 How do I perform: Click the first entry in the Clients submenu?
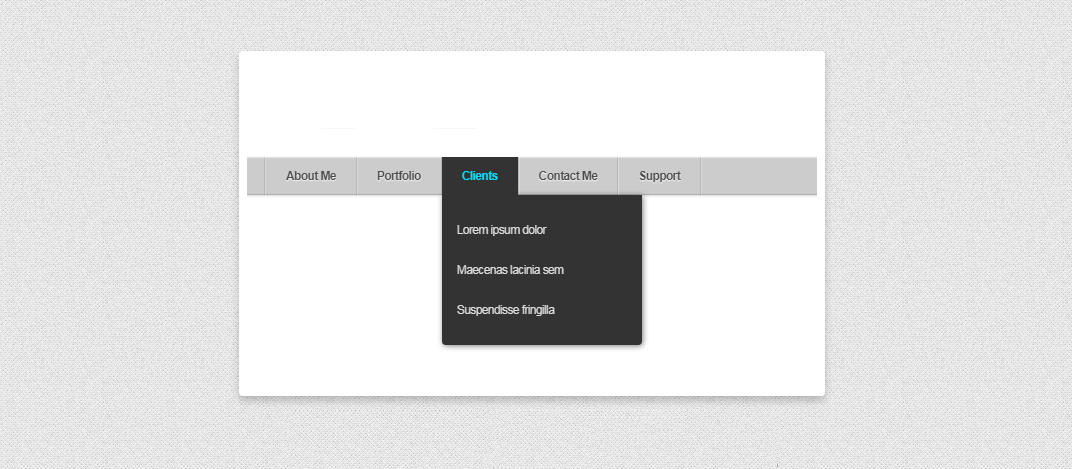(502, 230)
